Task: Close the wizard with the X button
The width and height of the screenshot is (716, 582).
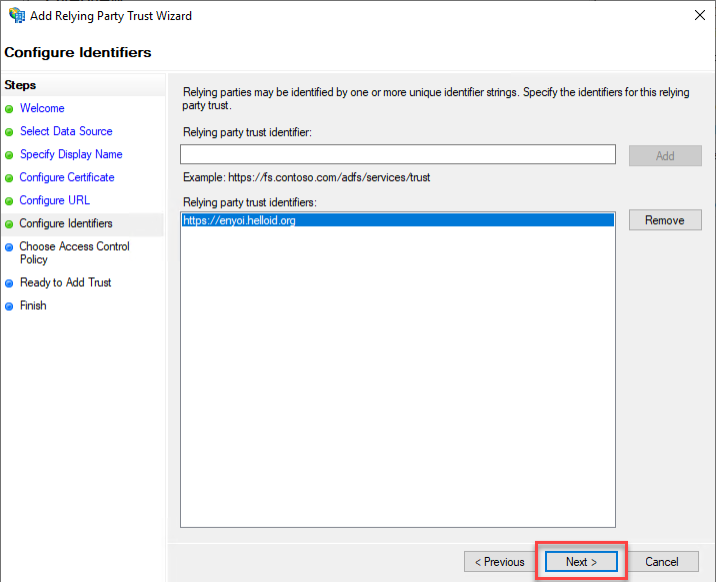Action: [x=700, y=15]
